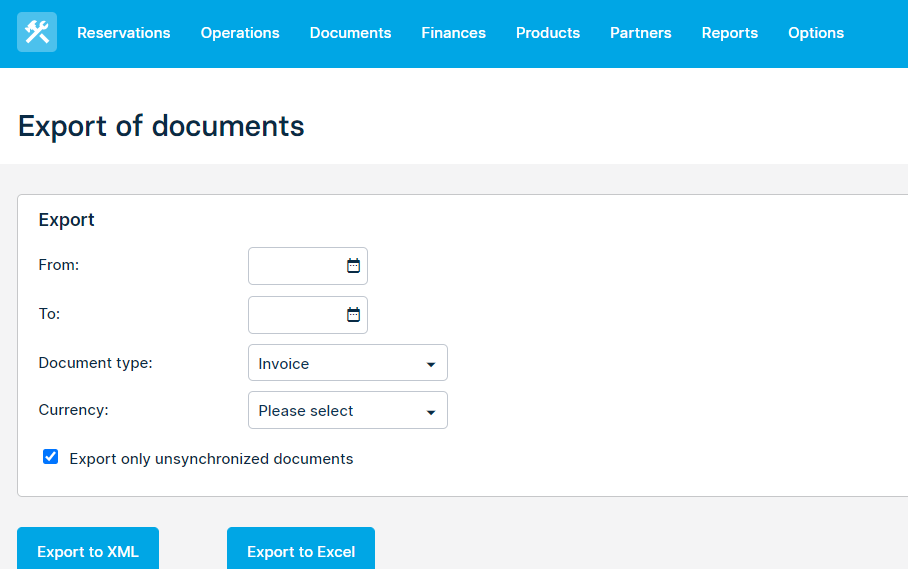Open the Finances menu

[x=453, y=33]
